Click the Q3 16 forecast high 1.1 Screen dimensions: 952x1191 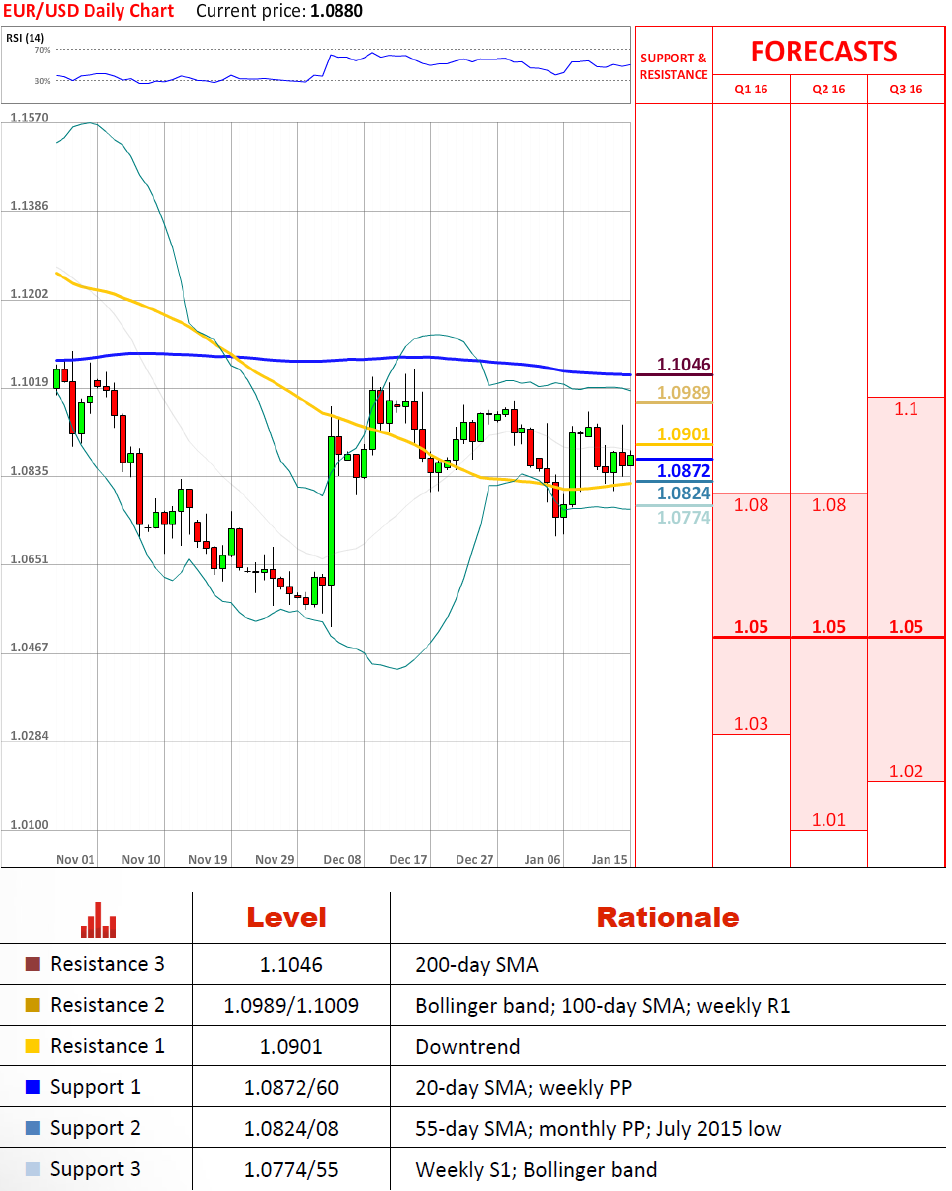point(906,409)
